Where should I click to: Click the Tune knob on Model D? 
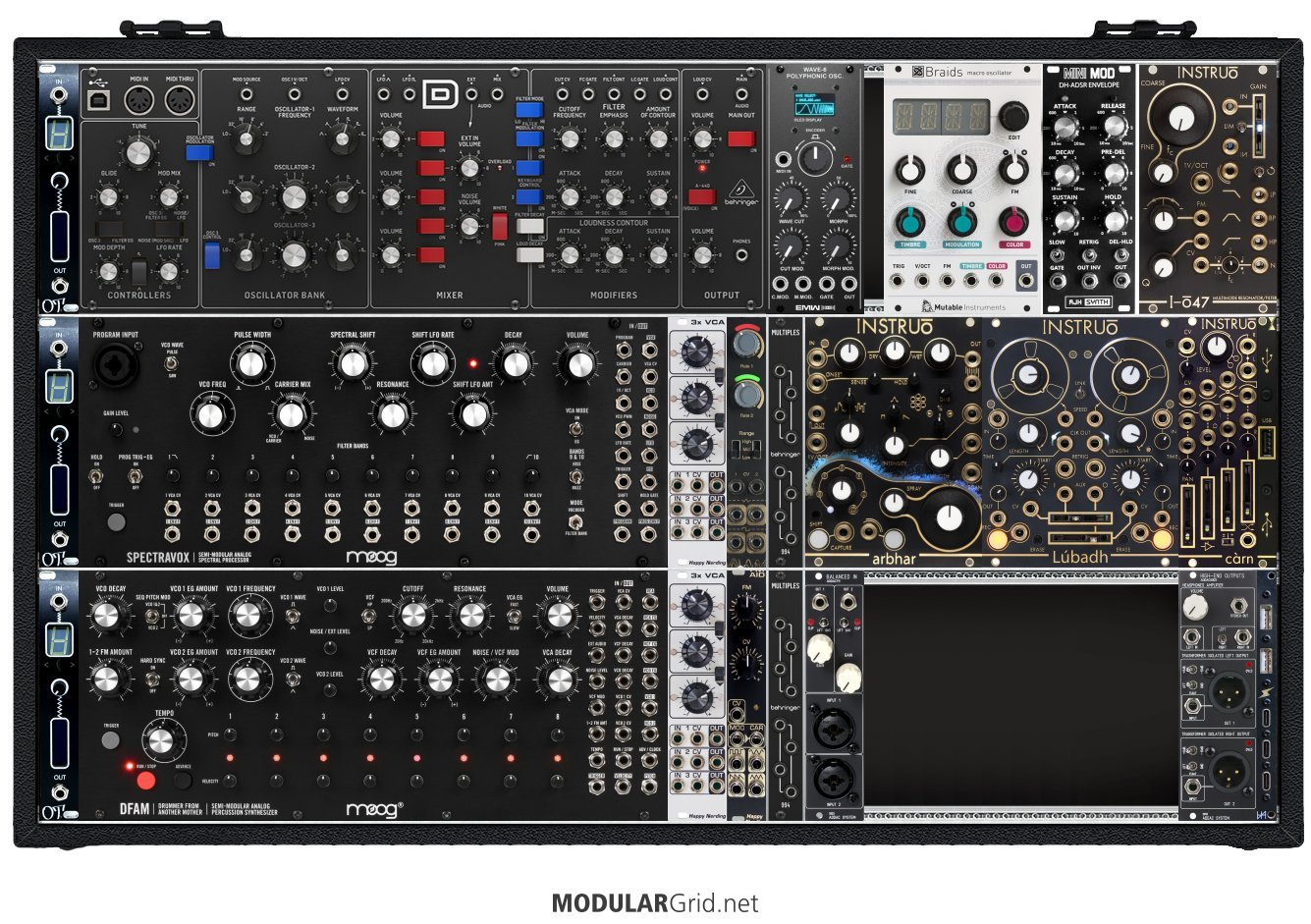pos(139,152)
